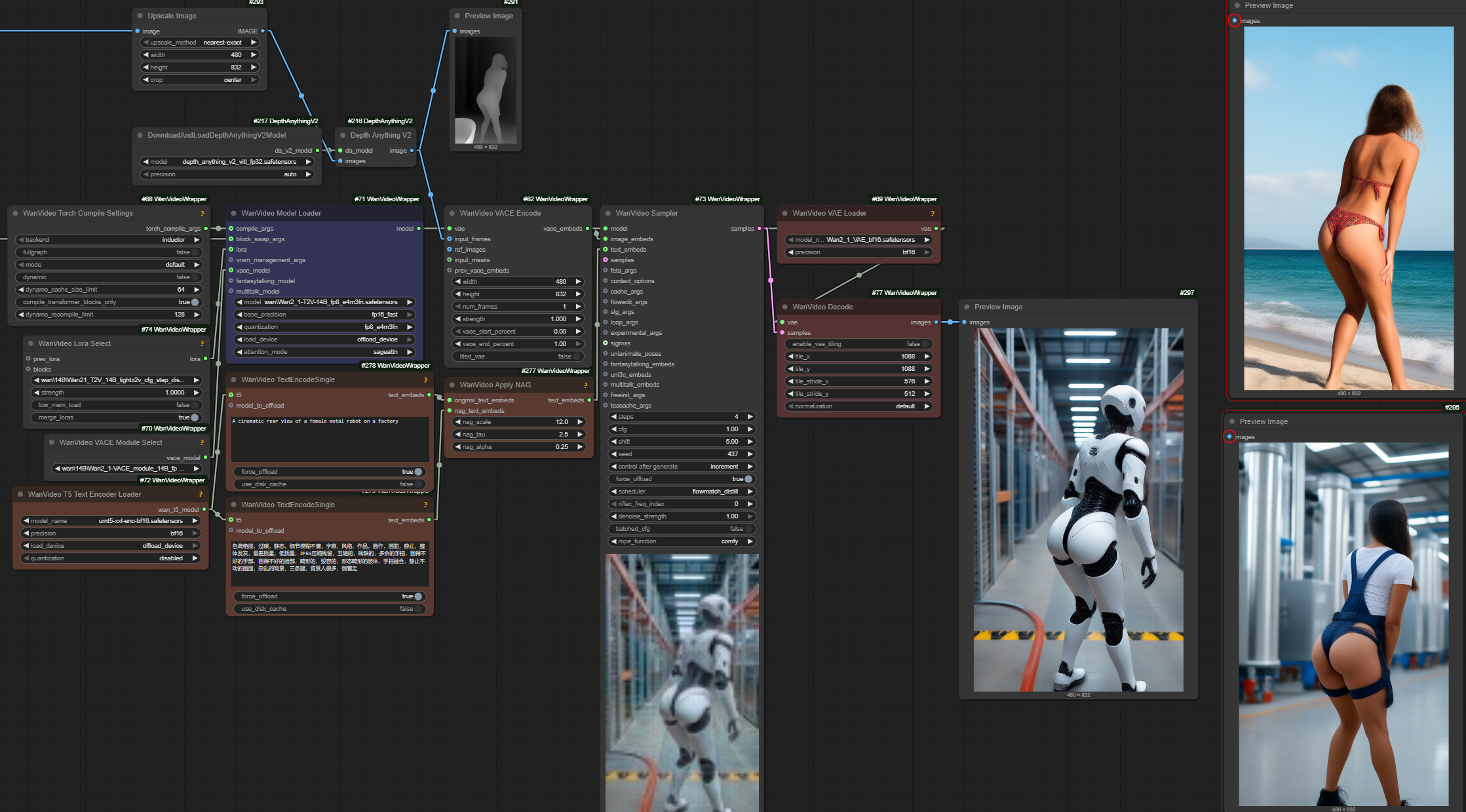The height and width of the screenshot is (812, 1466).
Task: Decrease the seed value with left arrow
Action: [614, 454]
